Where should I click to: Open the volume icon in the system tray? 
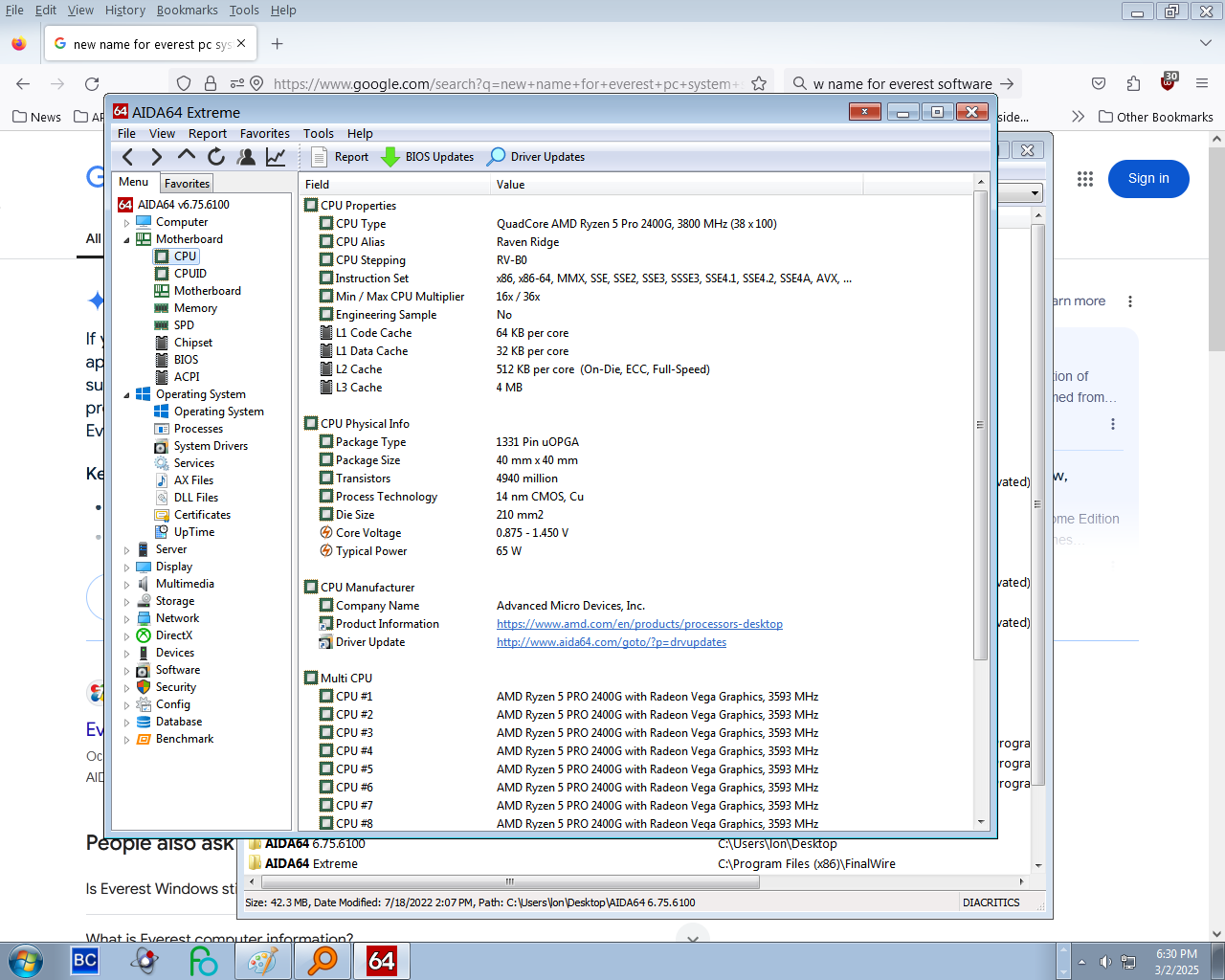click(x=1105, y=962)
